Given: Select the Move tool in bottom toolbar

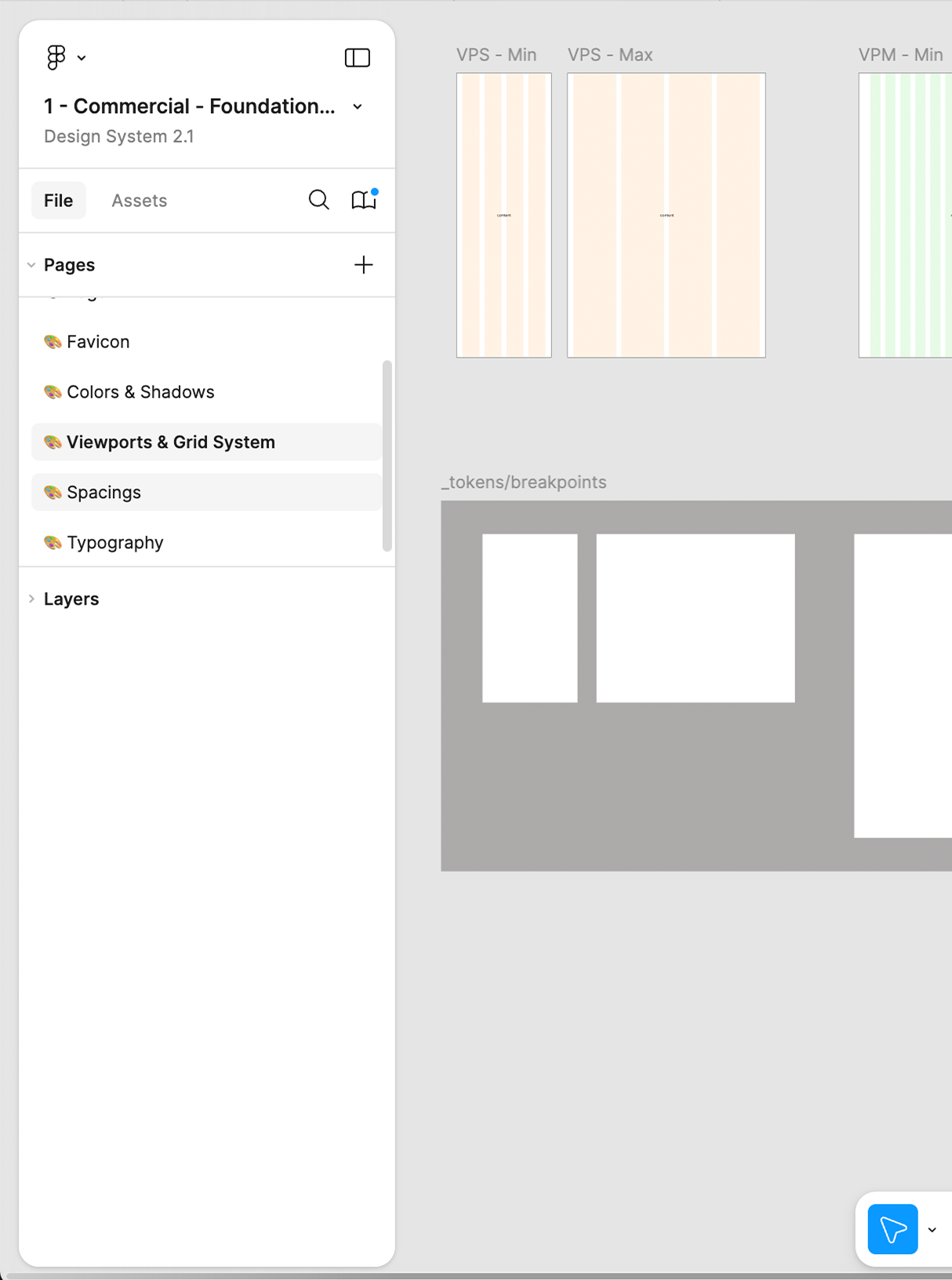Looking at the screenshot, I should [893, 1229].
